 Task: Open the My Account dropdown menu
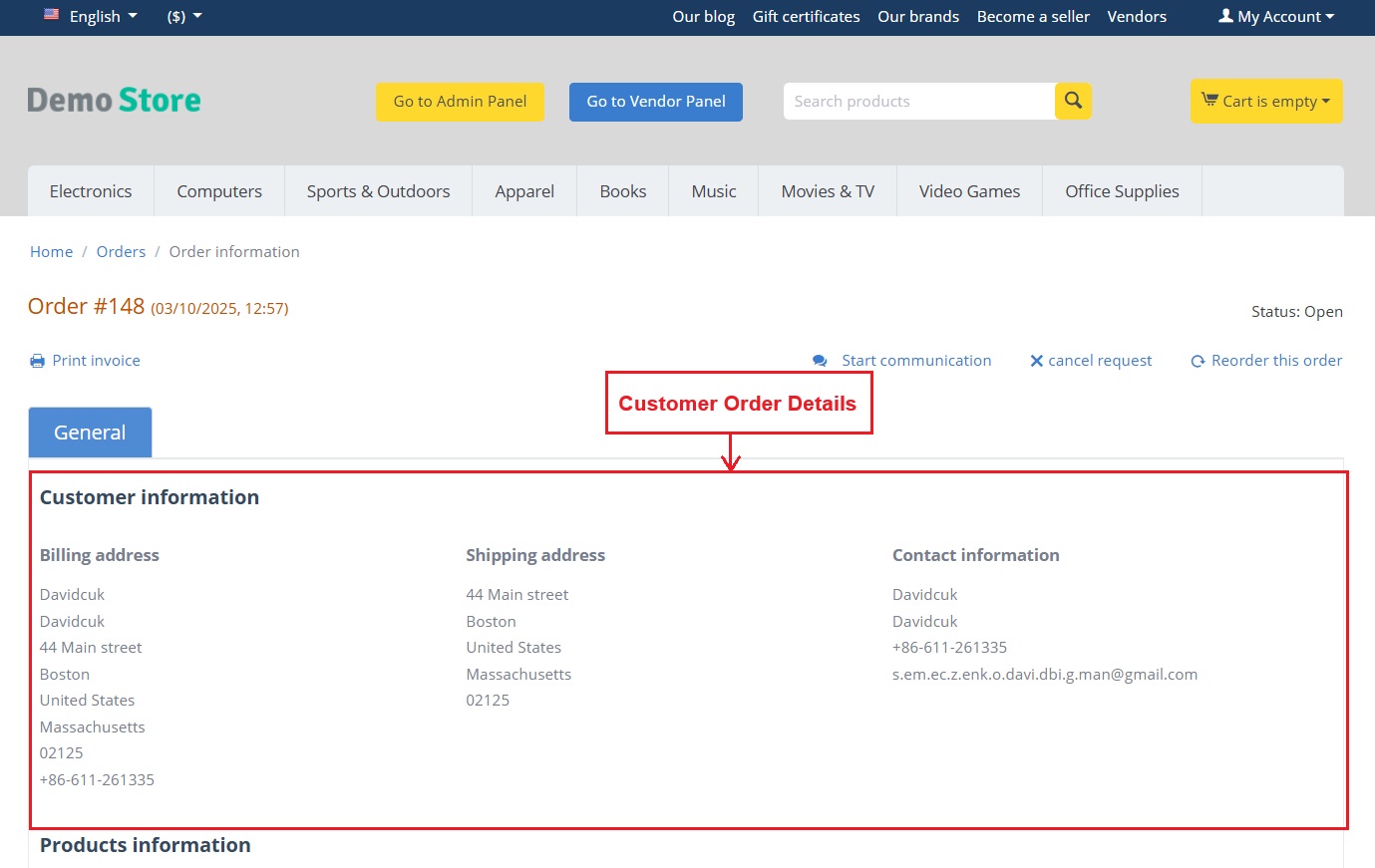tap(1276, 16)
